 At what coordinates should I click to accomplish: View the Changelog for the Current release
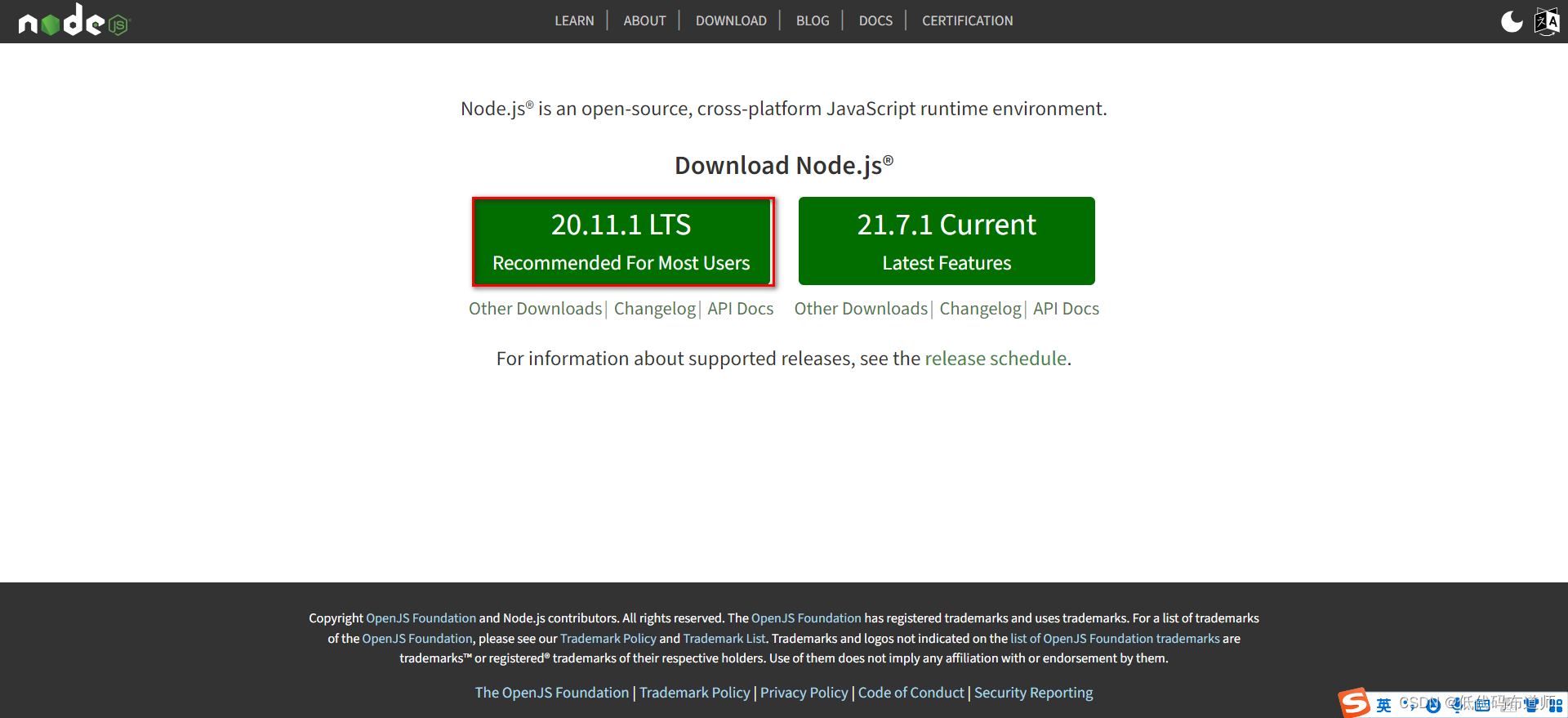click(980, 309)
